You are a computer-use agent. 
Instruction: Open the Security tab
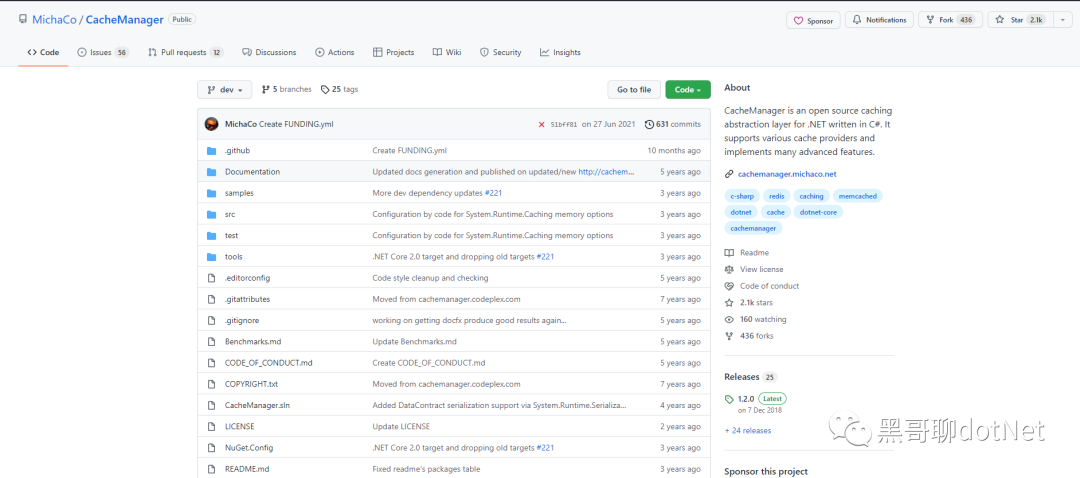pyautogui.click(x=501, y=52)
